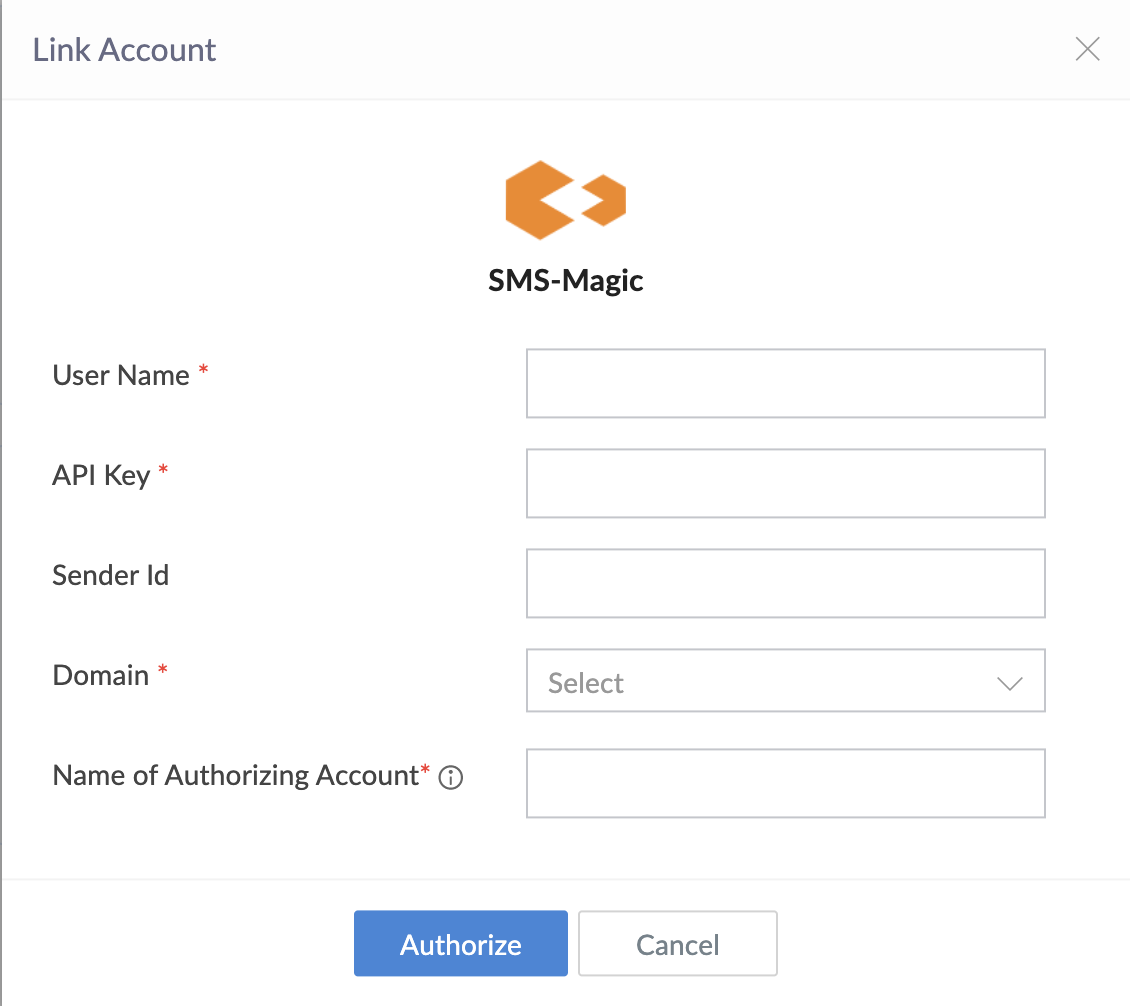Click the Link Account dialog title
The width and height of the screenshot is (1130, 1006).
tap(125, 49)
